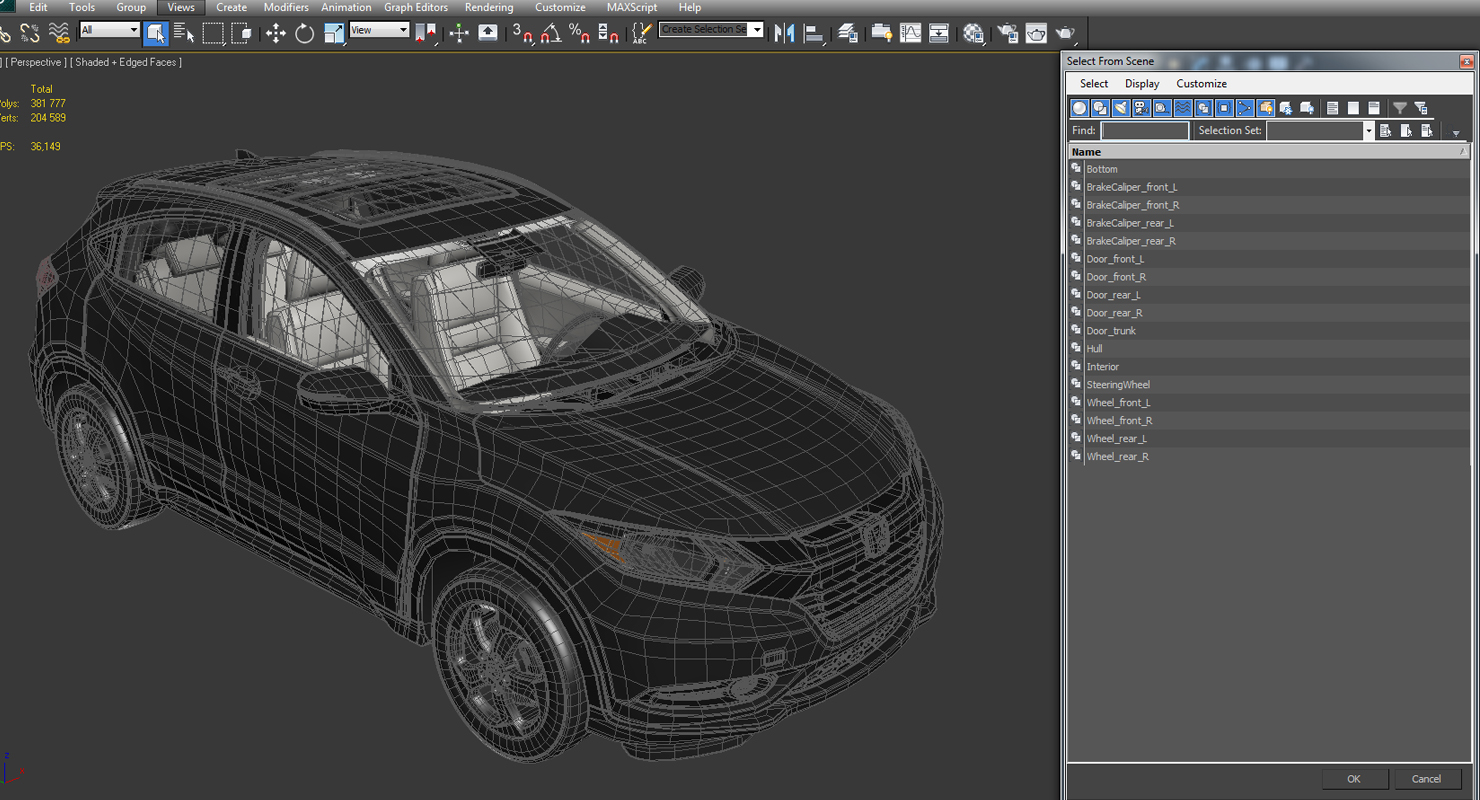The height and width of the screenshot is (800, 1480).
Task: Open the Customize menu in Select From Scene
Action: [1201, 84]
